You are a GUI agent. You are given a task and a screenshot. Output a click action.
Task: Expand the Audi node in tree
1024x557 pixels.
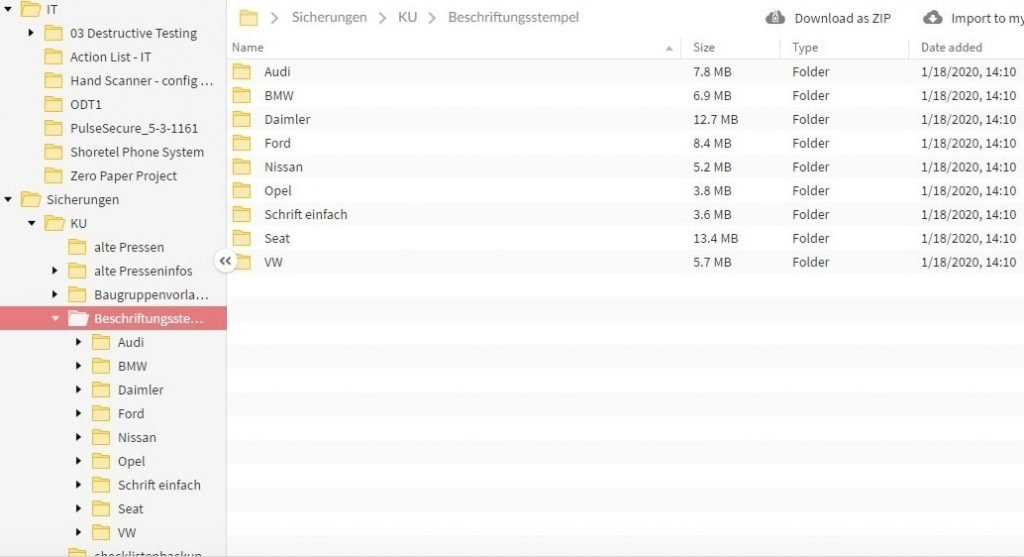[78, 342]
